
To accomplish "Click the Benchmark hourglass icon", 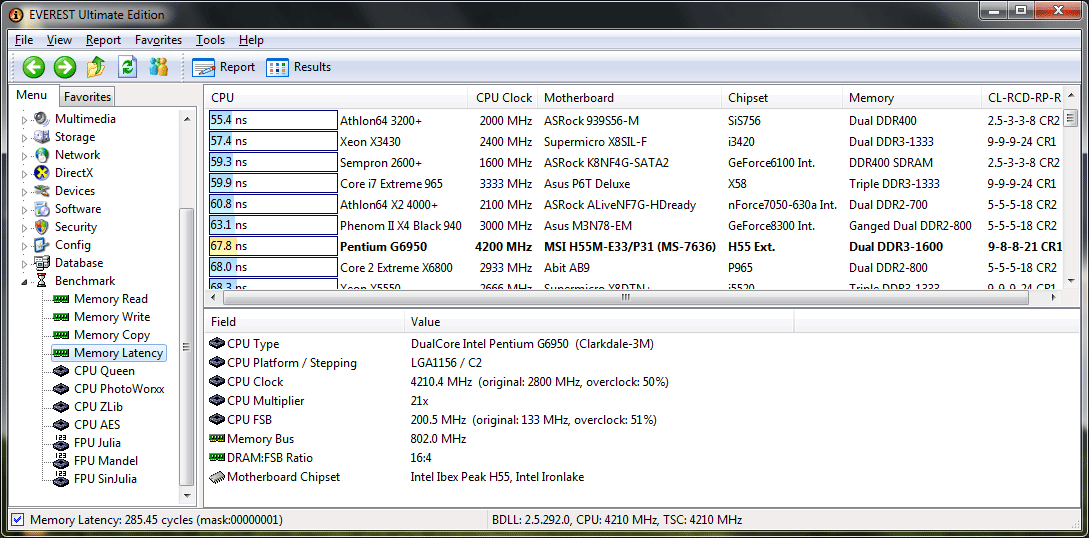I will [42, 281].
